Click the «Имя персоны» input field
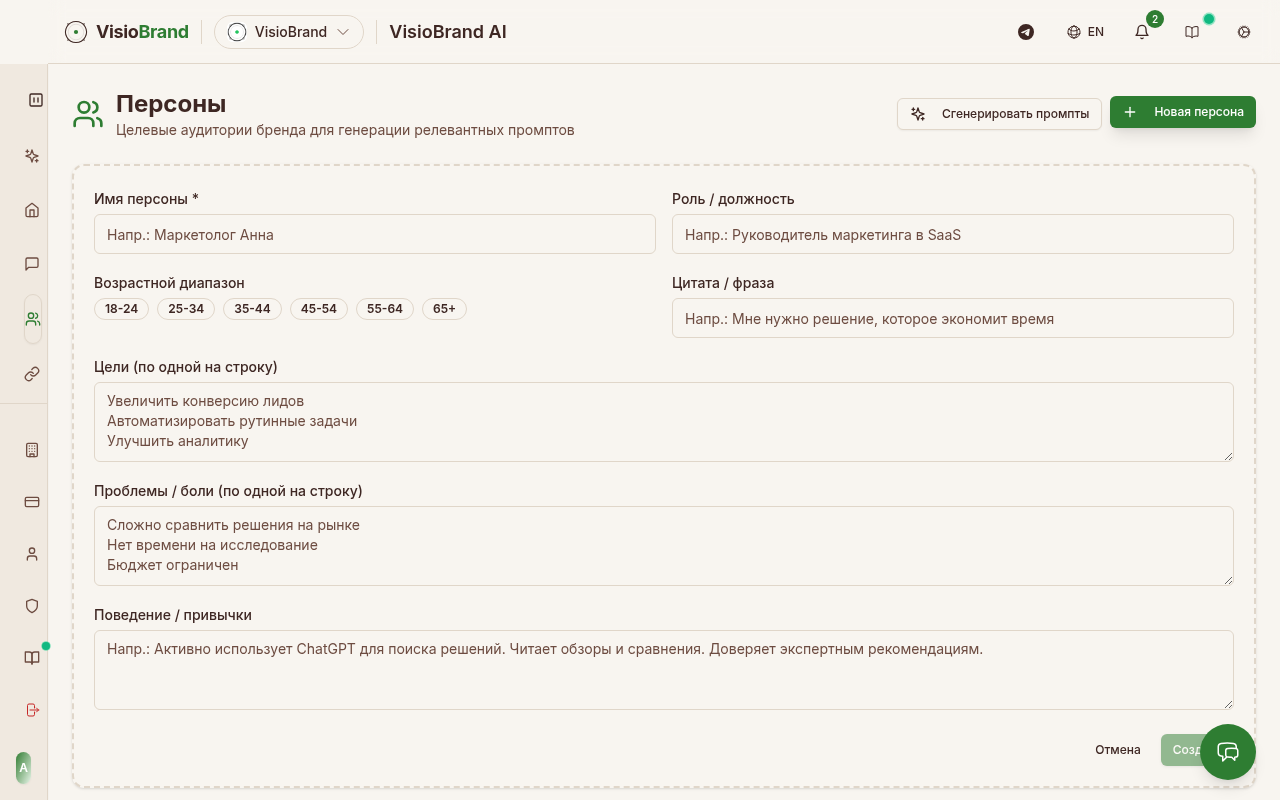 point(374,235)
